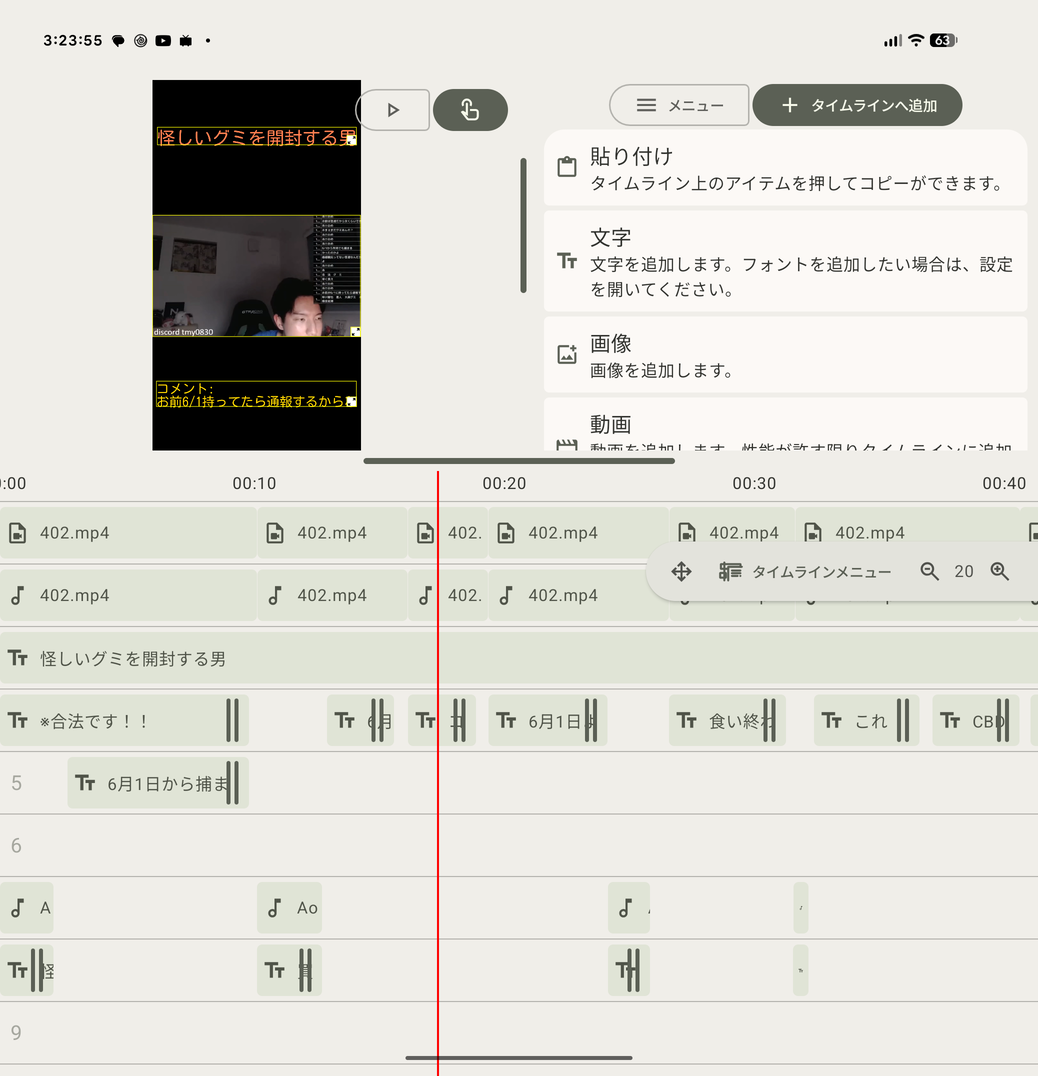The width and height of the screenshot is (1038, 1076).
Task: Add an image with 画像 option
Action: (x=786, y=355)
